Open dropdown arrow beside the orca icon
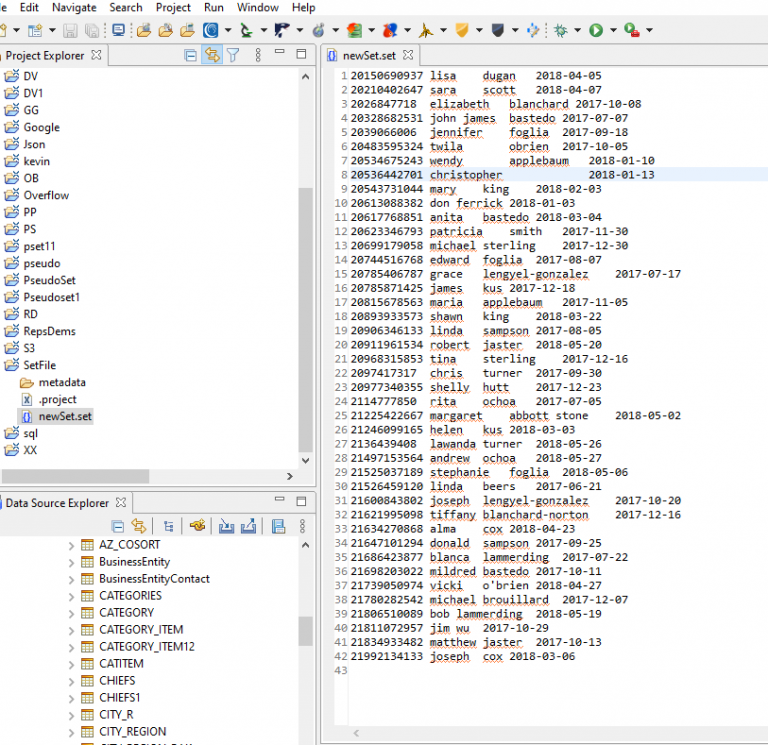Viewport: 768px width, 745px height. [x=299, y=30]
